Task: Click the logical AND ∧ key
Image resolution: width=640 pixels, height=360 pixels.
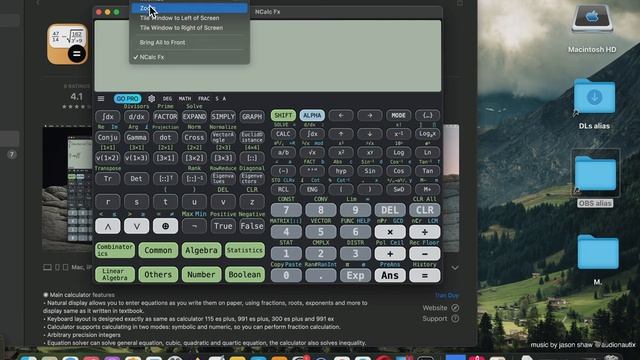Action: 108,226
